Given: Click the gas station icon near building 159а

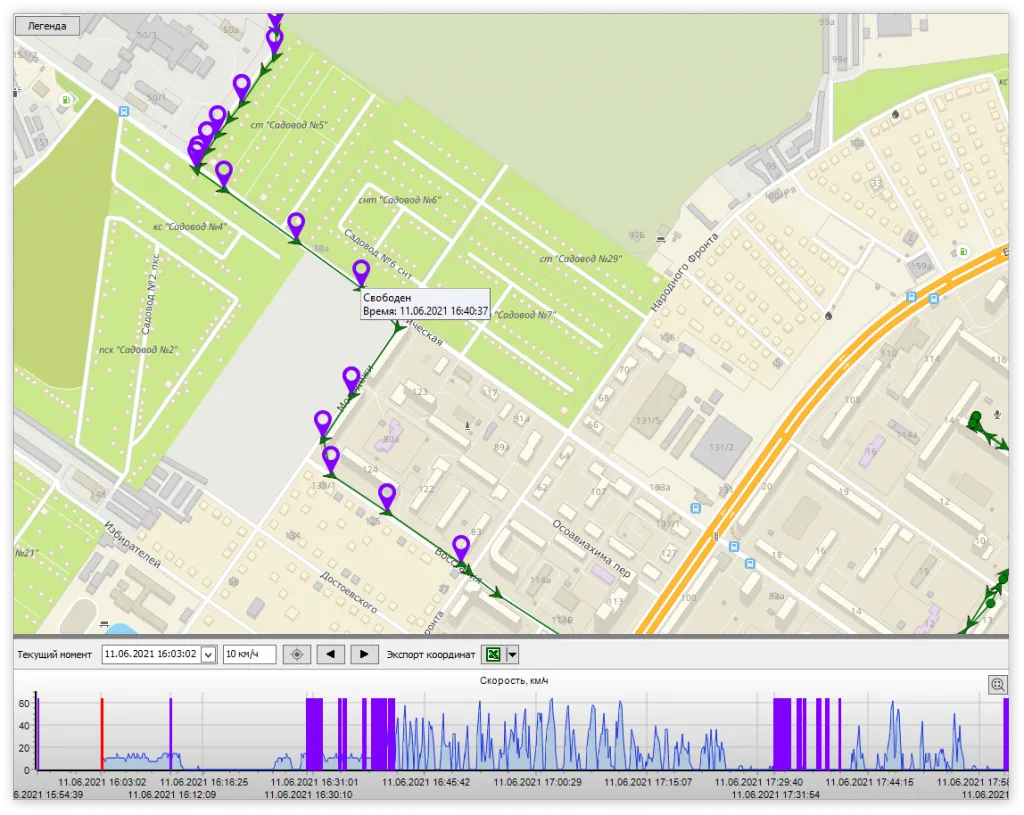Looking at the screenshot, I should [962, 251].
